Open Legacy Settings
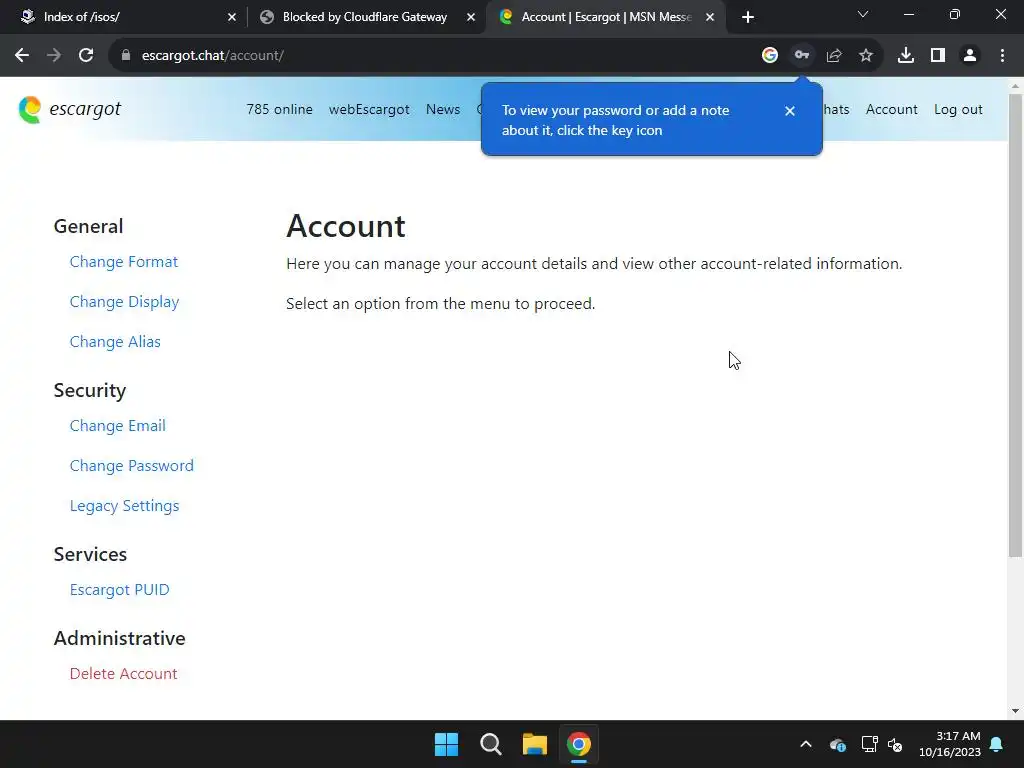The height and width of the screenshot is (768, 1024). [124, 506]
